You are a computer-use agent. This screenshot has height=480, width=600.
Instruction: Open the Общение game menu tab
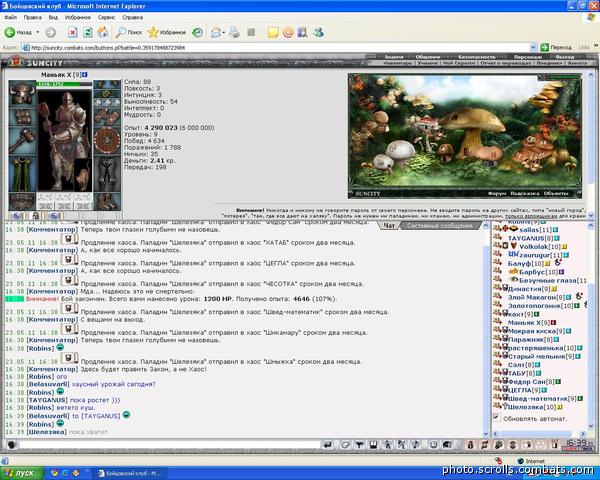tap(428, 57)
